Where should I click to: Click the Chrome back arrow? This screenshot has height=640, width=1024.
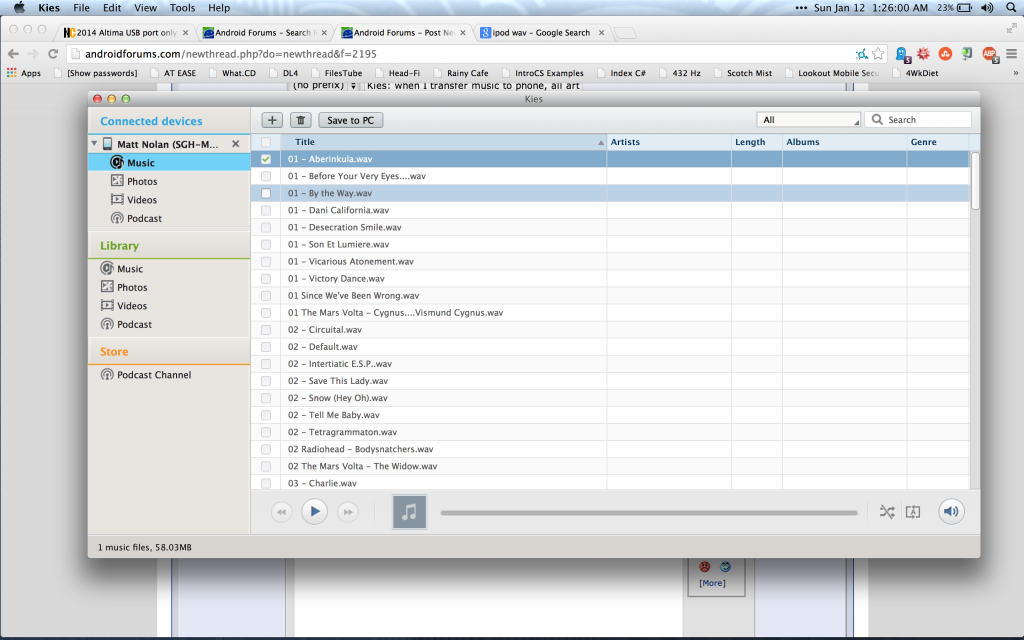coord(13,54)
